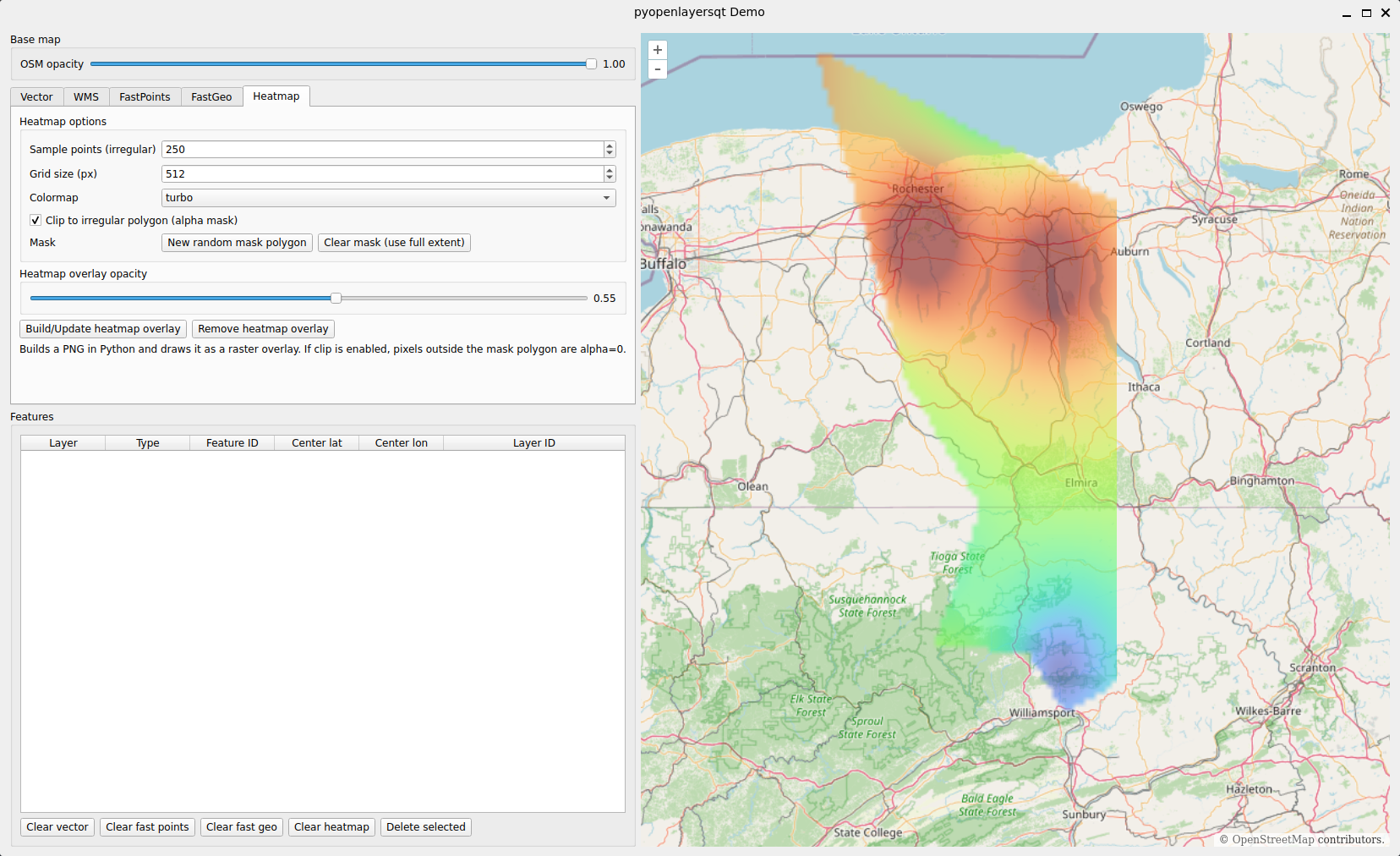Open the FastPoints tab

point(145,97)
